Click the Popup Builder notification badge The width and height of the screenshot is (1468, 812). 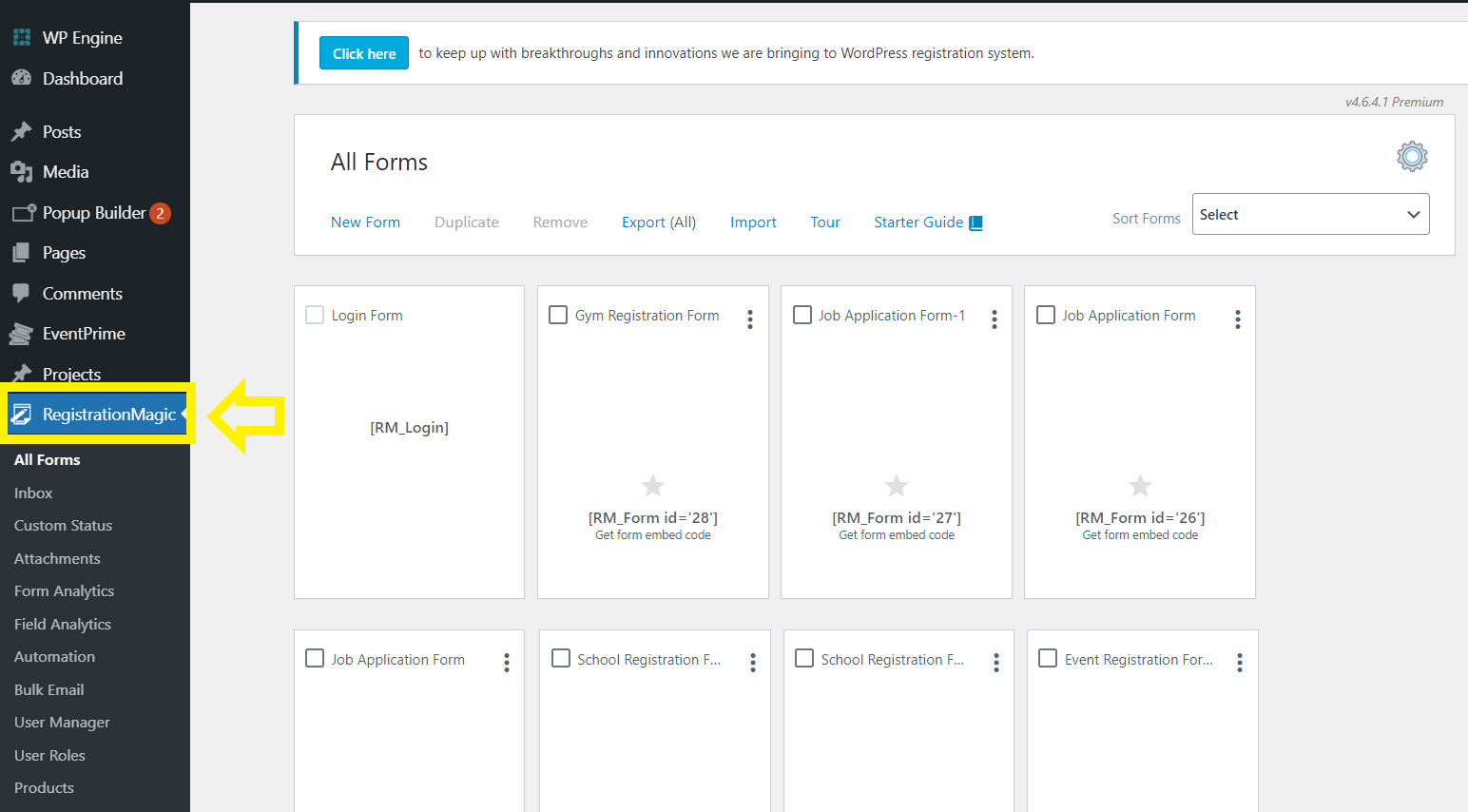pos(160,213)
